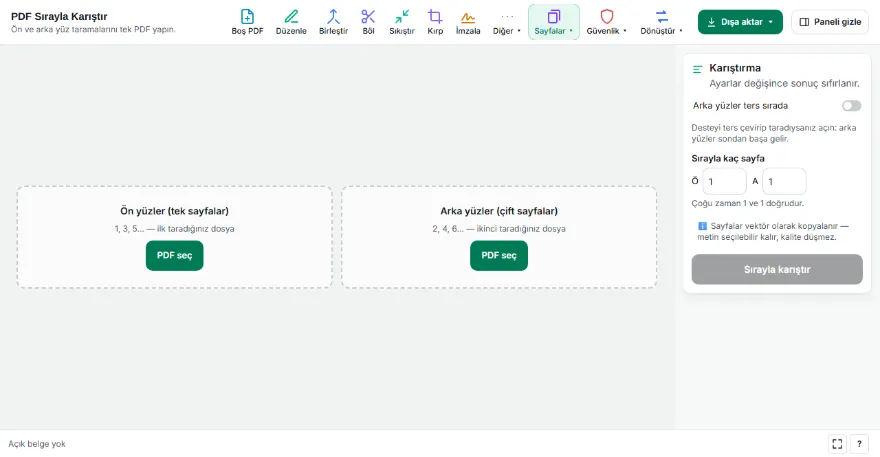
Task: Click the Sırayla kaç sayfa label
Action: click(728, 158)
